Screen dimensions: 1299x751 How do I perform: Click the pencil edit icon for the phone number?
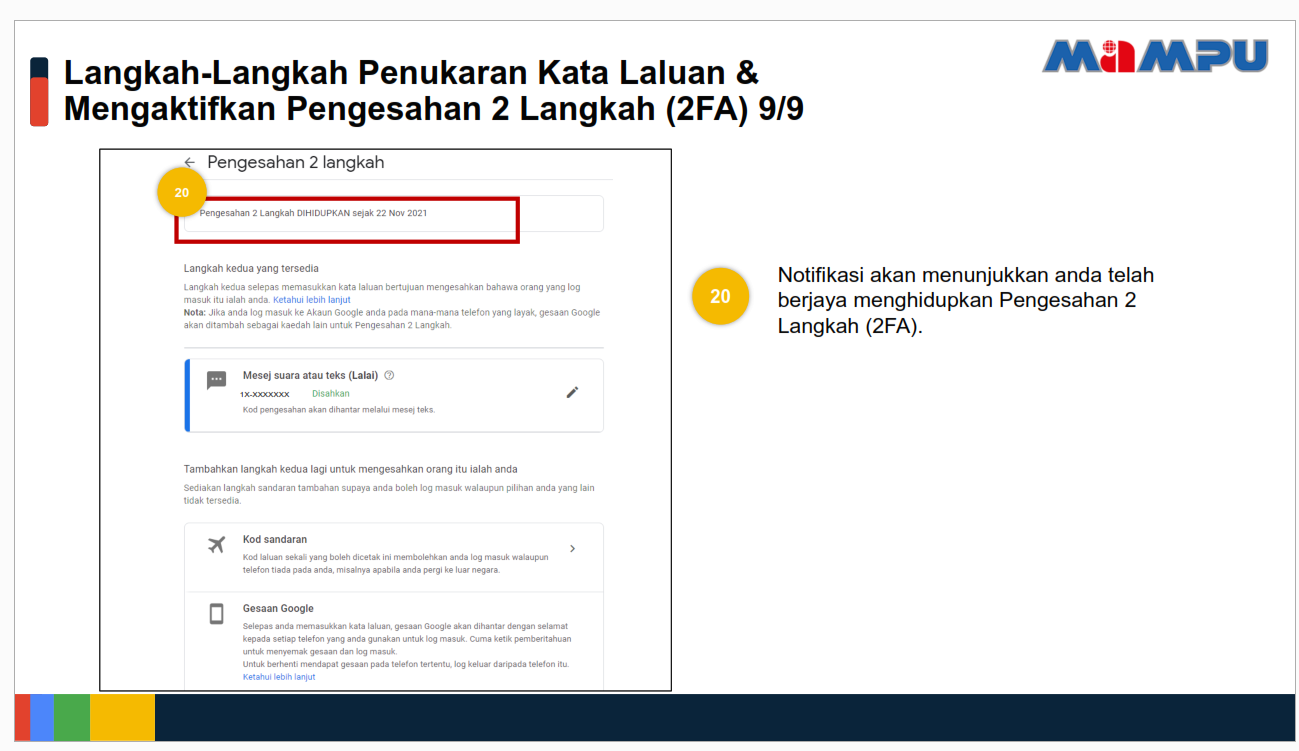(x=572, y=392)
